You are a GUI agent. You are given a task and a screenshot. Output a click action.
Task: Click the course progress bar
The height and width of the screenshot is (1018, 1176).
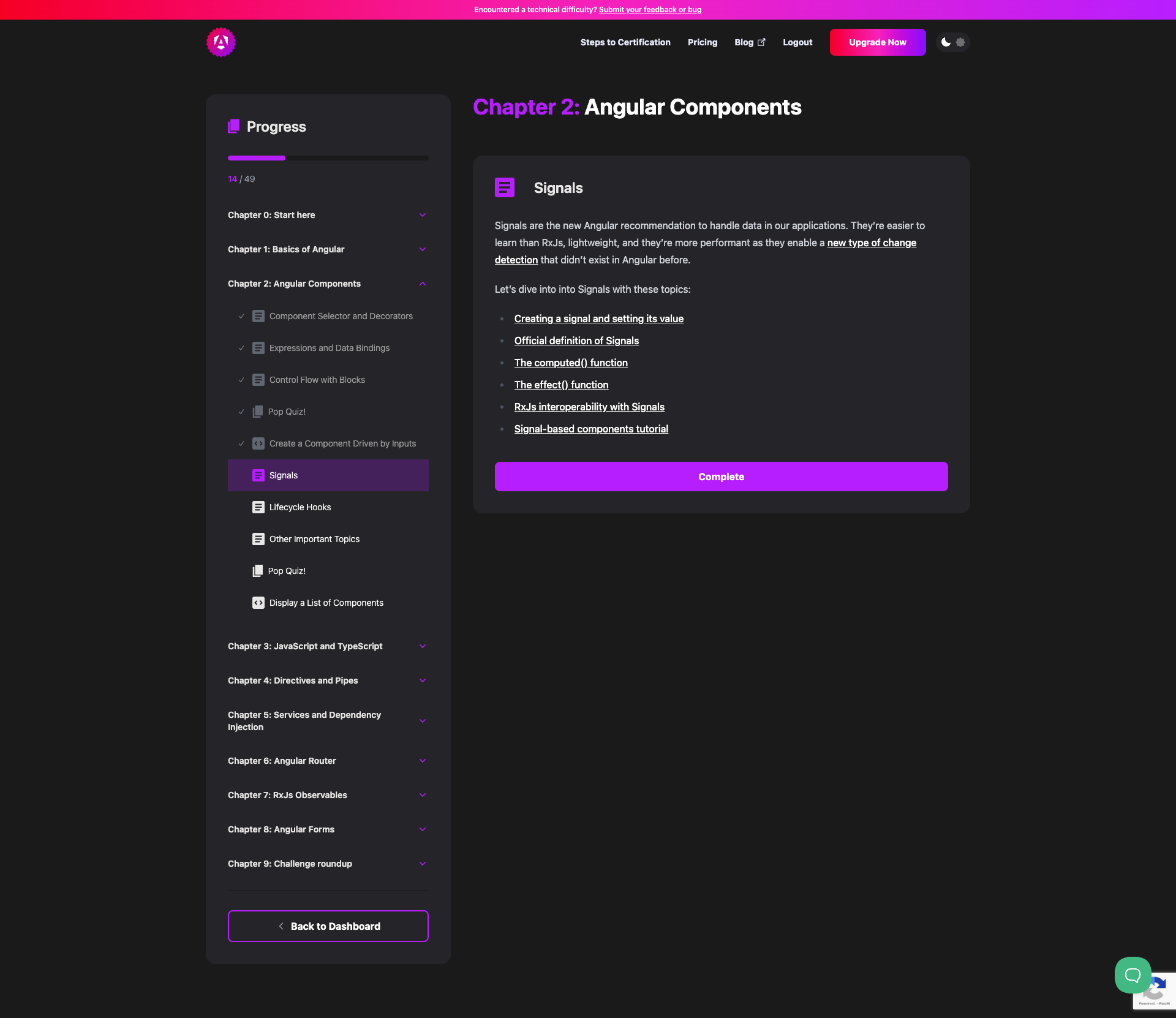(x=328, y=158)
